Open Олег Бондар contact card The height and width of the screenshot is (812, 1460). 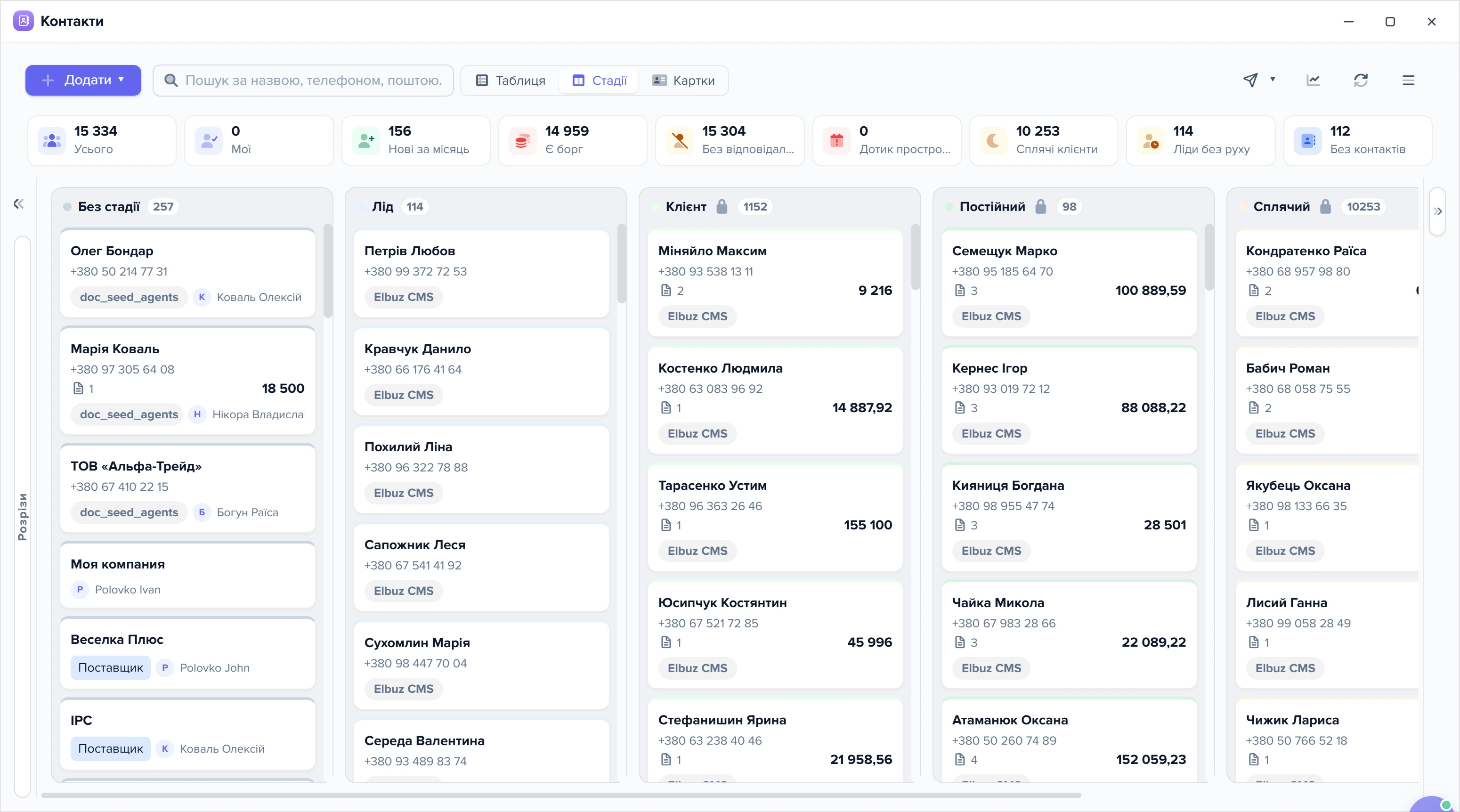coord(187,274)
